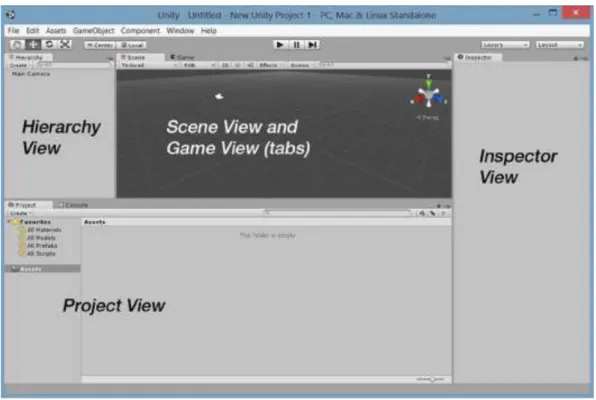Select the Rotate tool
This screenshot has width=596, height=400.
click(49, 44)
